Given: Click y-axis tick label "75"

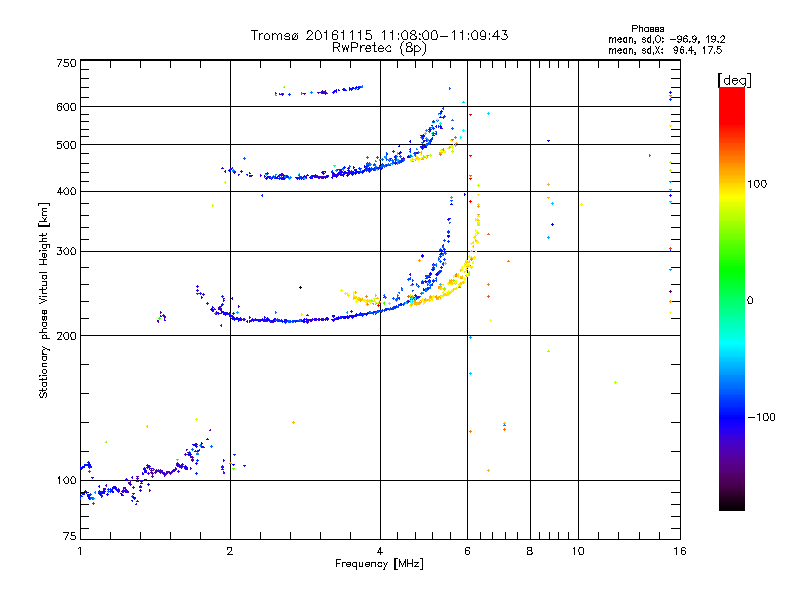Looking at the screenshot, I should (70, 536).
